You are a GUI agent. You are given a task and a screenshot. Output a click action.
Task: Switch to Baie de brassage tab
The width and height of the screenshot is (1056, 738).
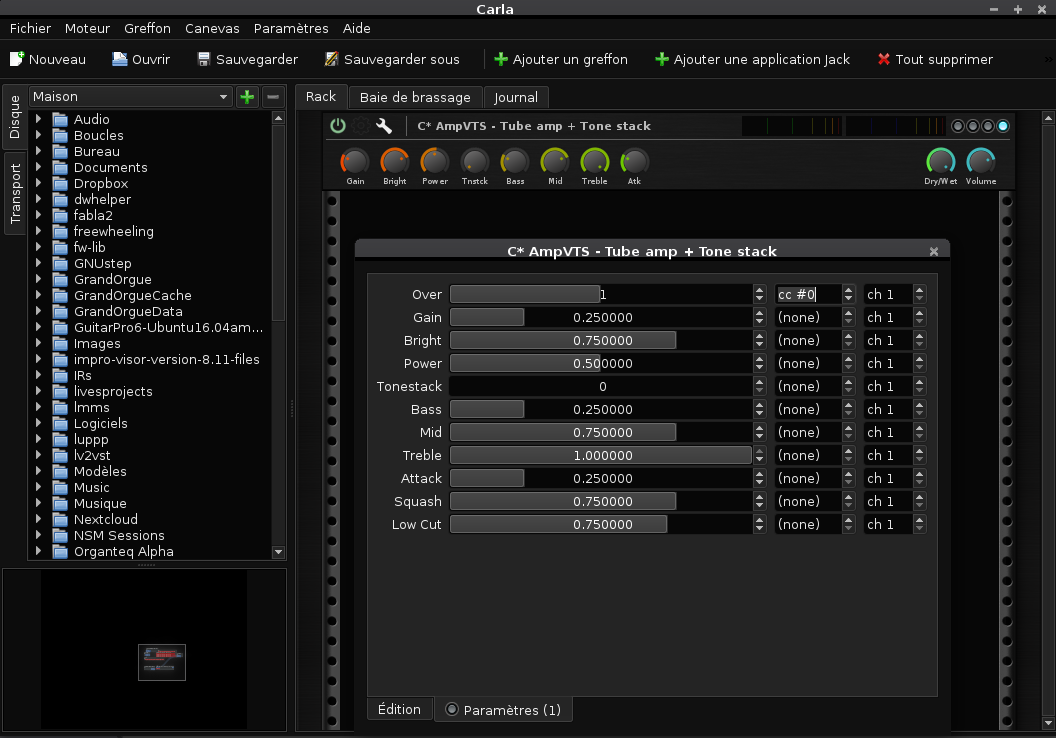[x=415, y=98]
